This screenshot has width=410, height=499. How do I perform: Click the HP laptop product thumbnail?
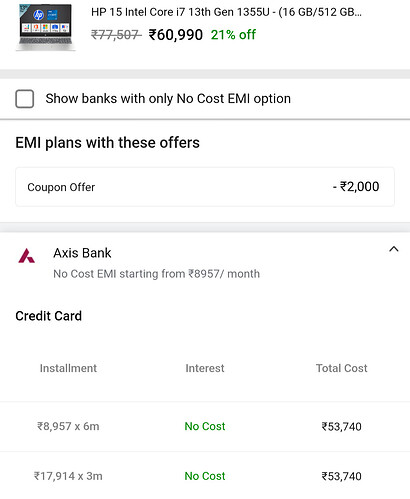pyautogui.click(x=46, y=27)
